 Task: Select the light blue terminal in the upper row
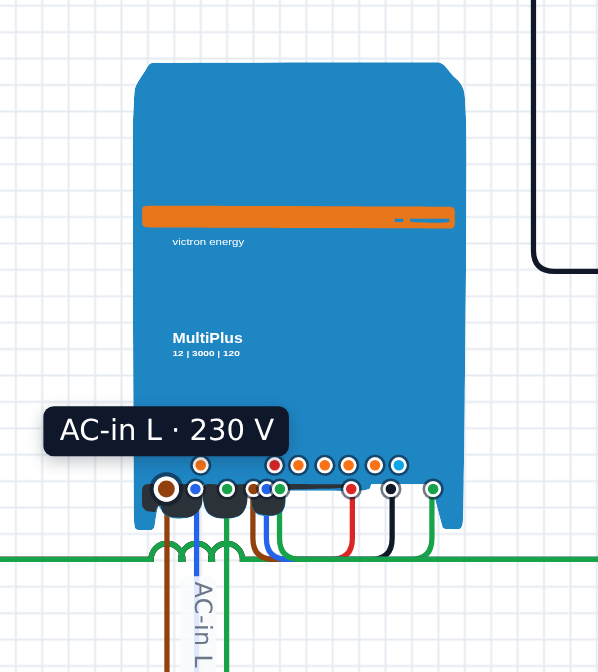coord(399,465)
